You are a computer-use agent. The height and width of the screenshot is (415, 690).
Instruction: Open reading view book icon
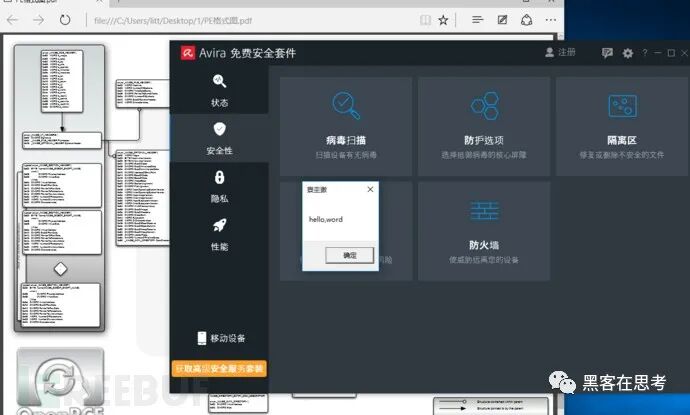(x=425, y=20)
